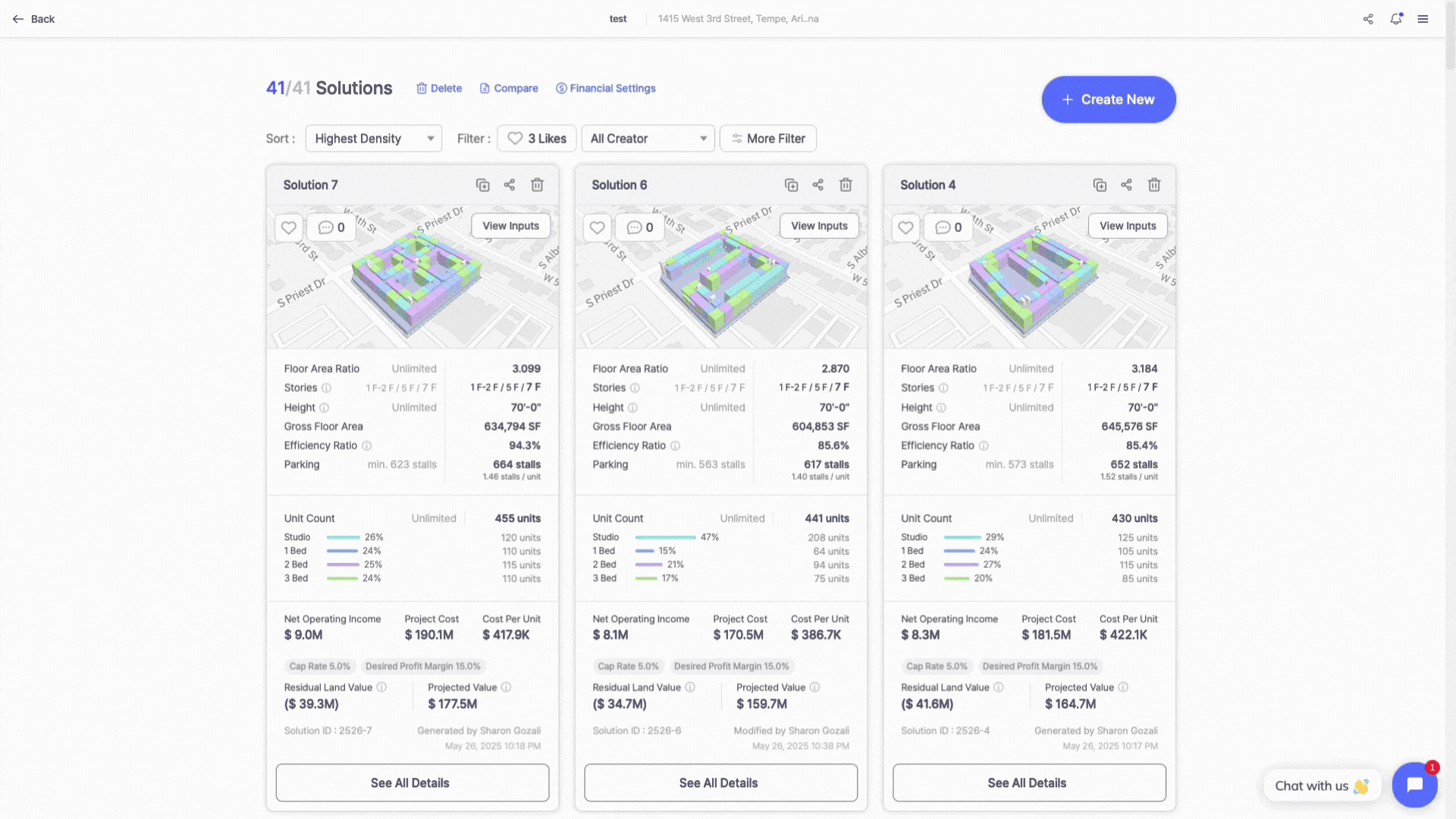The width and height of the screenshot is (1456, 819).
Task: Click the info icon beside Efficiency Ratio in Solution 6
Action: point(675,446)
